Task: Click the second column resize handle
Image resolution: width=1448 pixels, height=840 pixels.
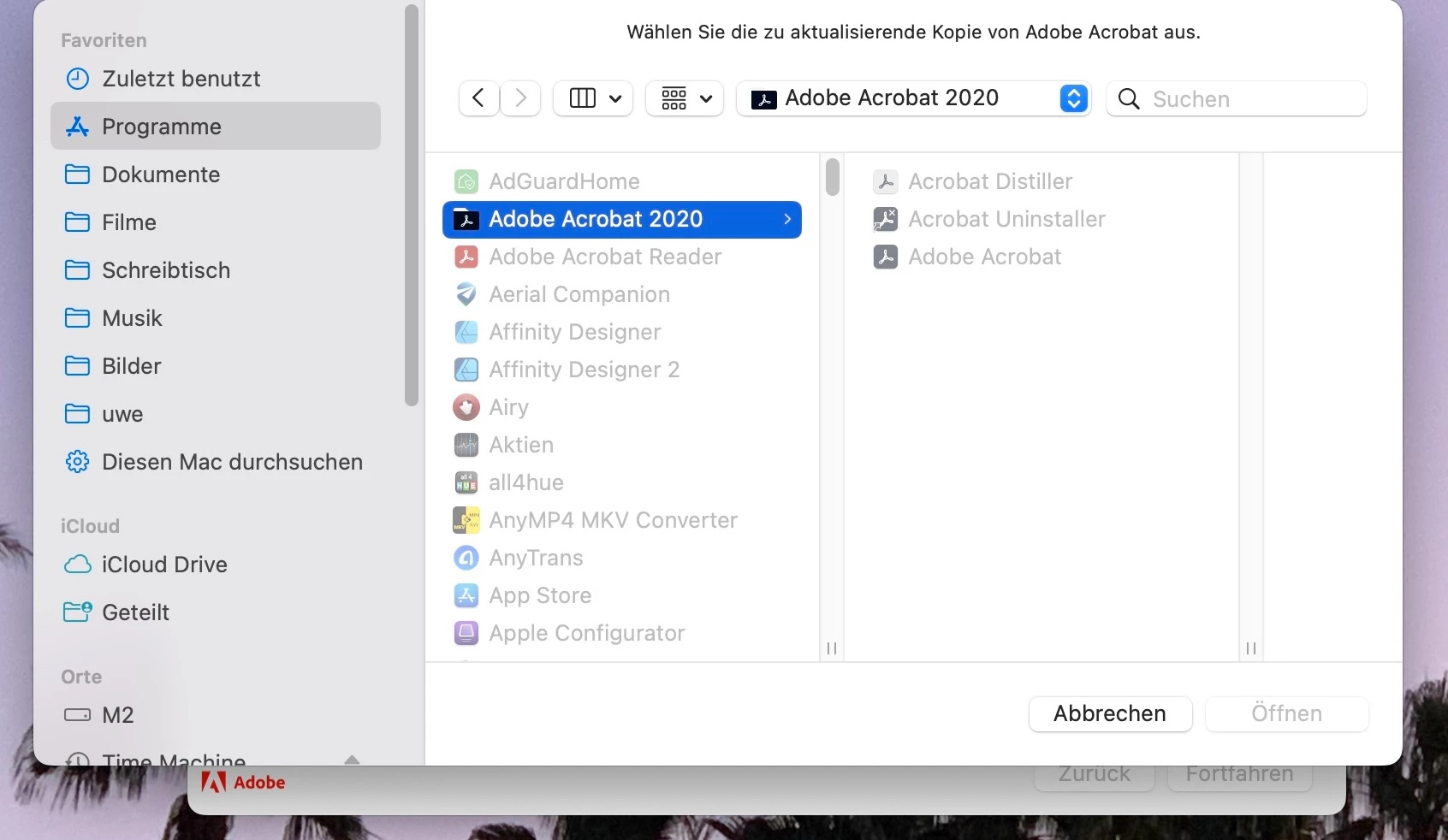Action: point(1251,648)
